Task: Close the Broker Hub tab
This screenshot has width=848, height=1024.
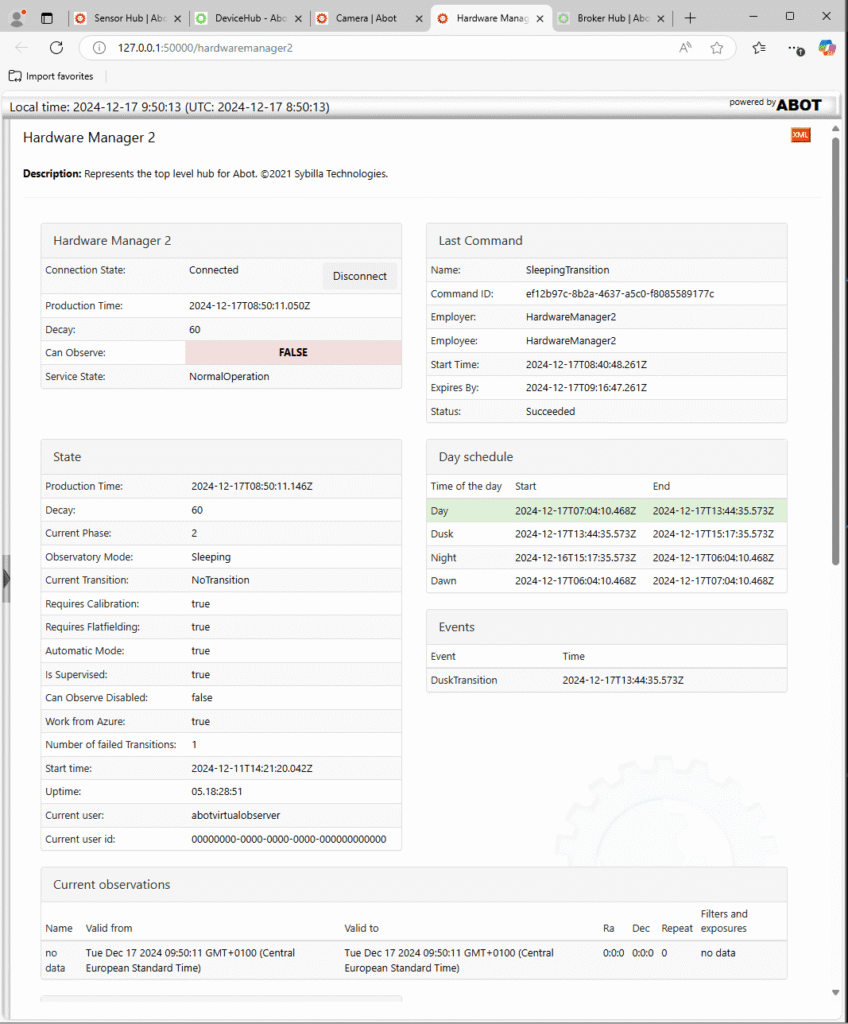Action: (661, 19)
